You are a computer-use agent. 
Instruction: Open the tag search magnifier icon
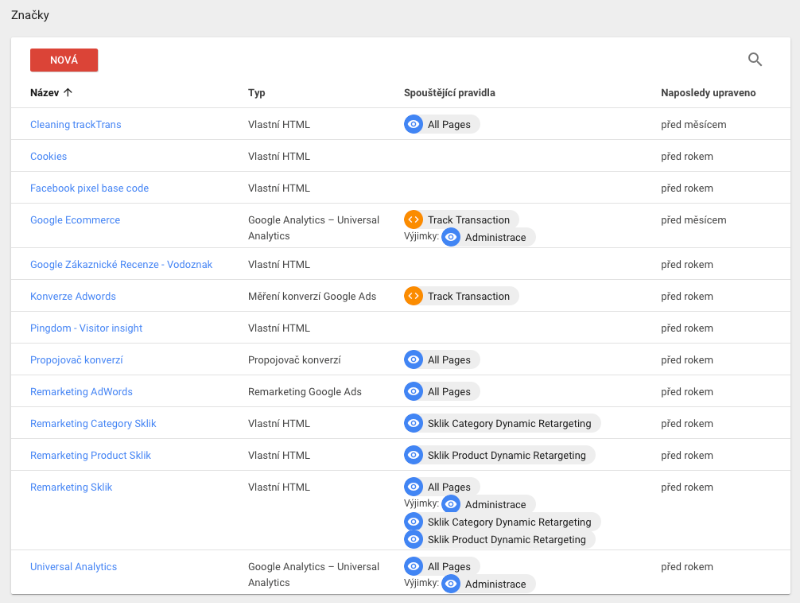[755, 60]
